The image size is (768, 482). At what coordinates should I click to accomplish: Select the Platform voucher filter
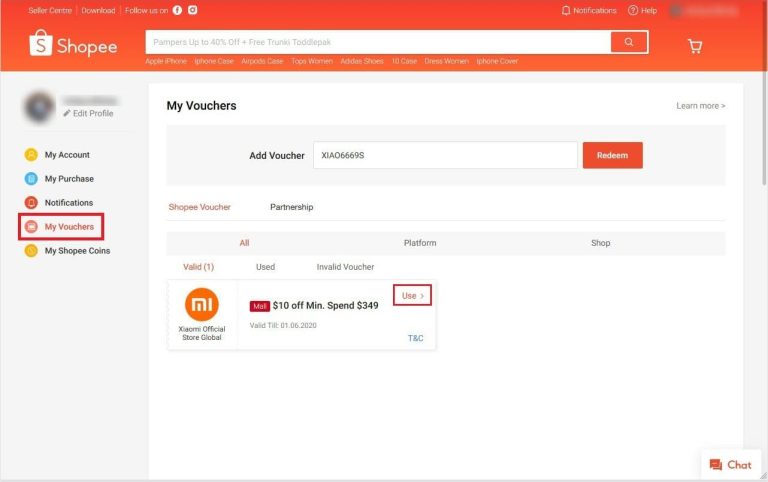pos(420,243)
